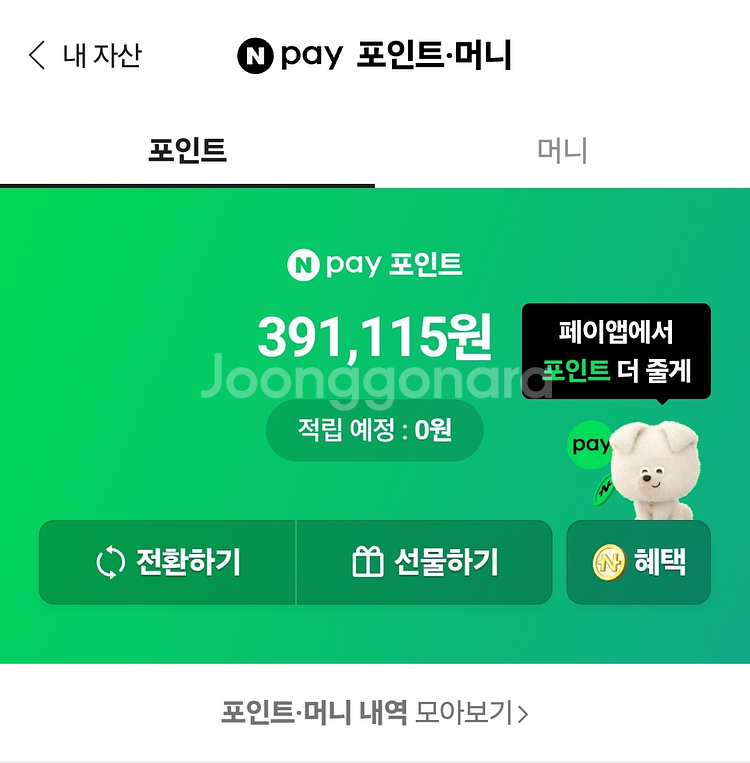Click the 적립 예정 : 0원 pill
This screenshot has width=750, height=763.
pyautogui.click(x=374, y=430)
